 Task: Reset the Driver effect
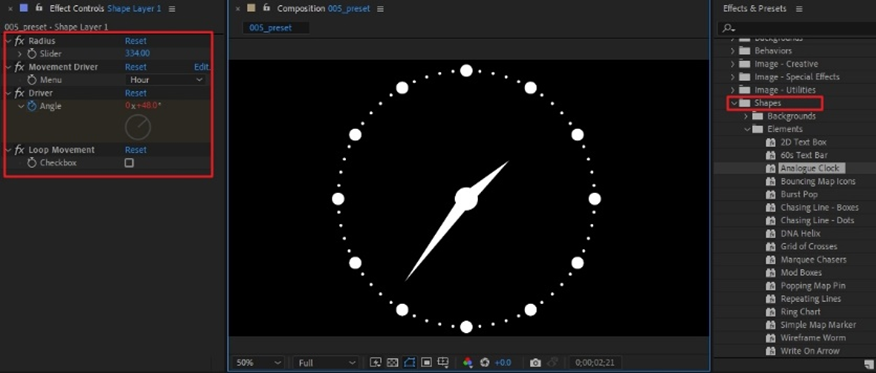(136, 93)
